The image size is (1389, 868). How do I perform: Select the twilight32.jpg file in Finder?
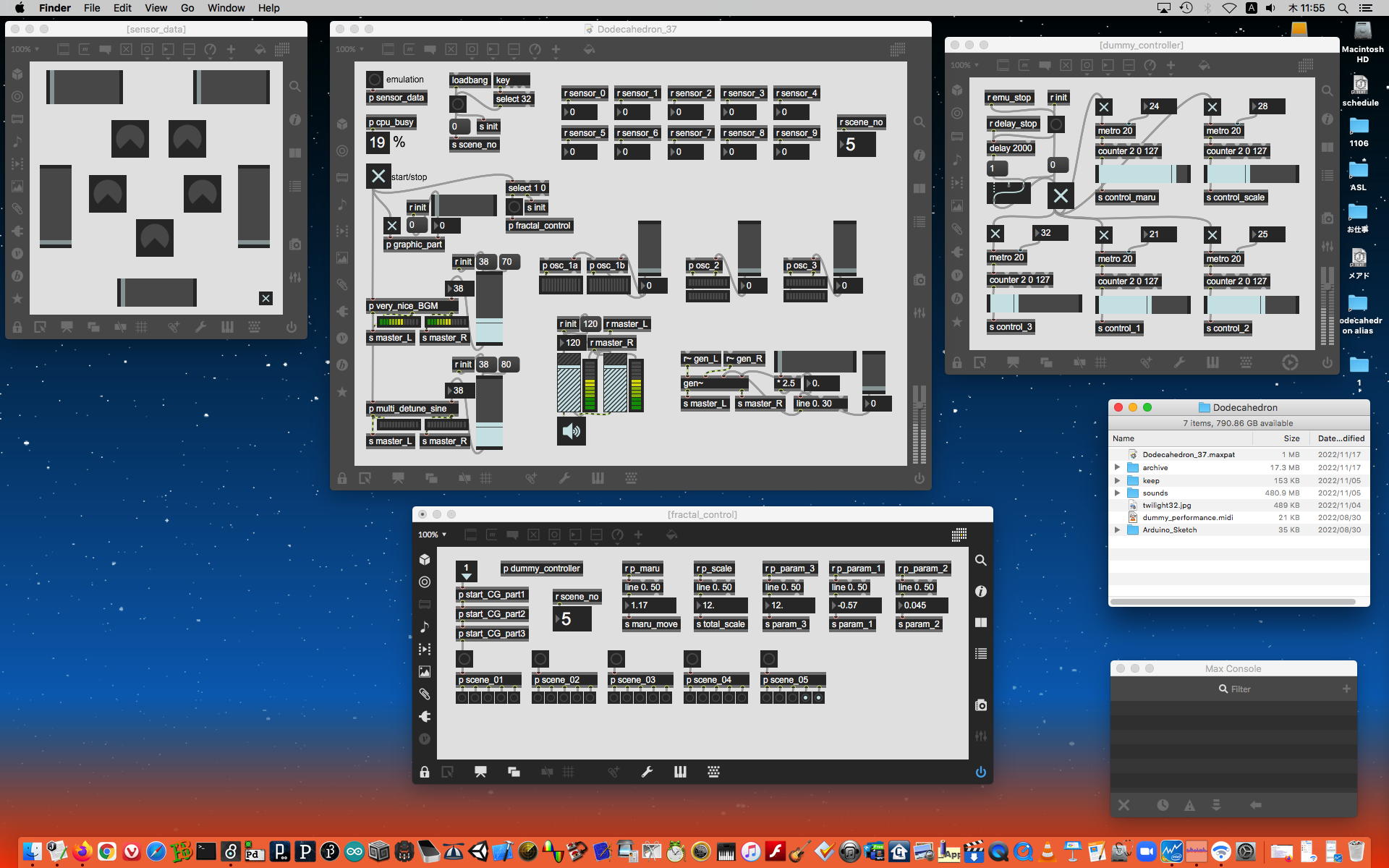tap(1166, 505)
